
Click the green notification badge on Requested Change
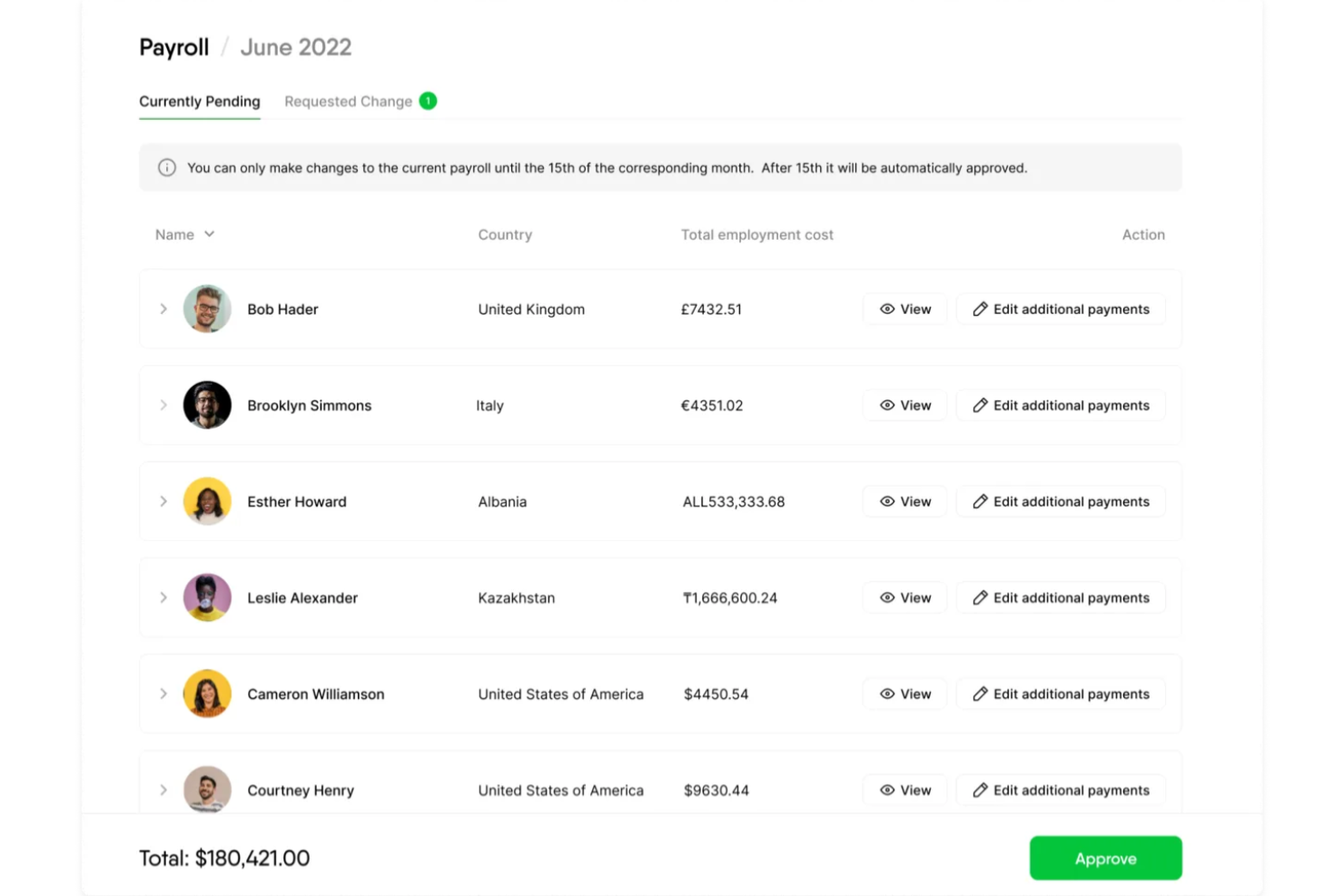(428, 101)
